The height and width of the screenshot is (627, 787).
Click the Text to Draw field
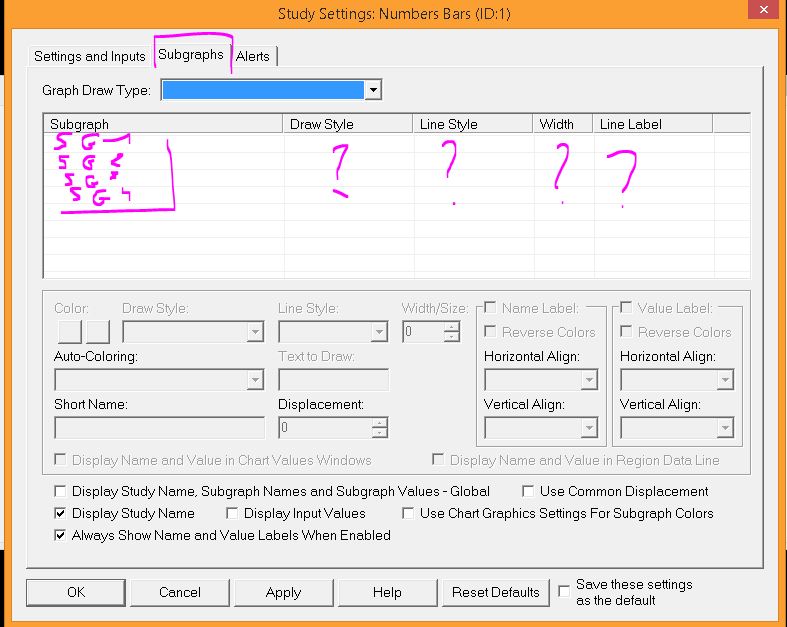[333, 380]
